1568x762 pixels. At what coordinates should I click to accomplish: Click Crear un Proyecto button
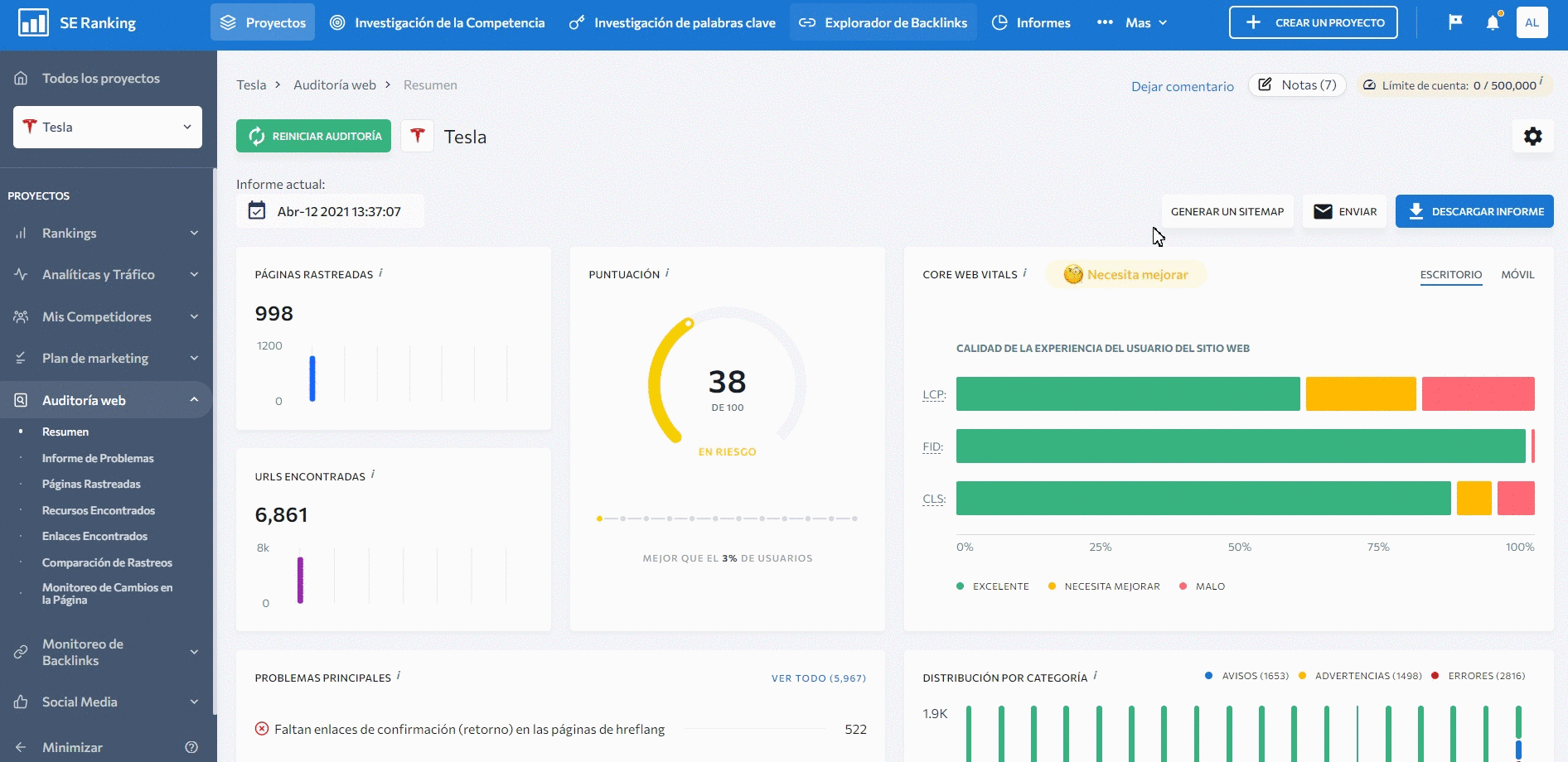tap(1313, 22)
